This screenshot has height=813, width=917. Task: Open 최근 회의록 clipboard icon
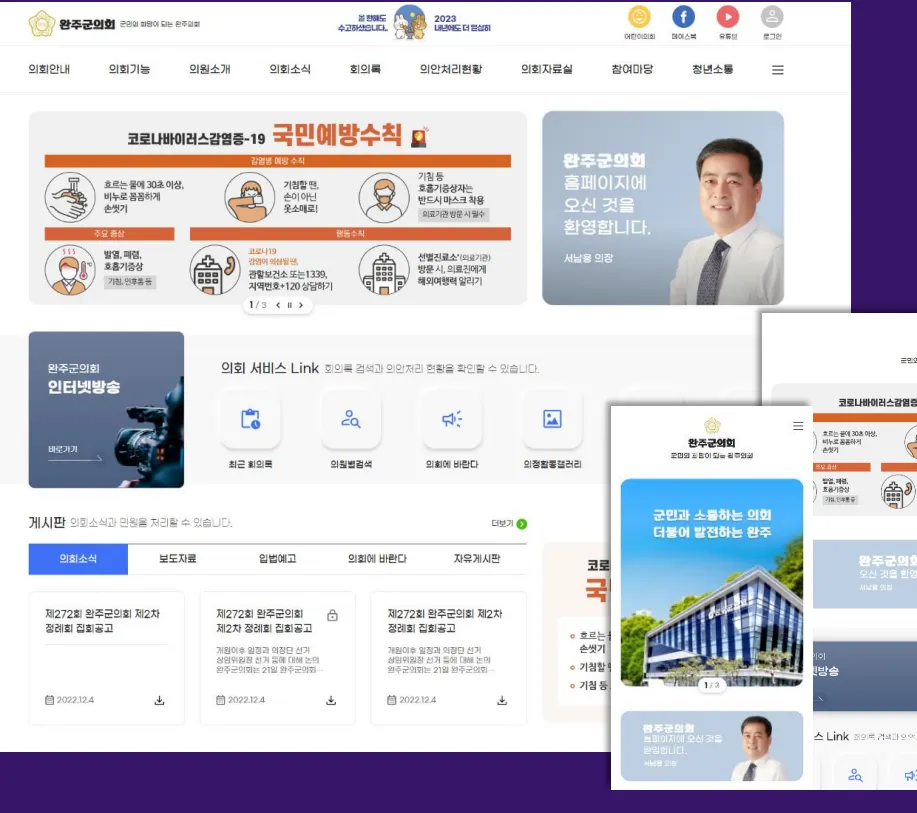tap(250, 419)
